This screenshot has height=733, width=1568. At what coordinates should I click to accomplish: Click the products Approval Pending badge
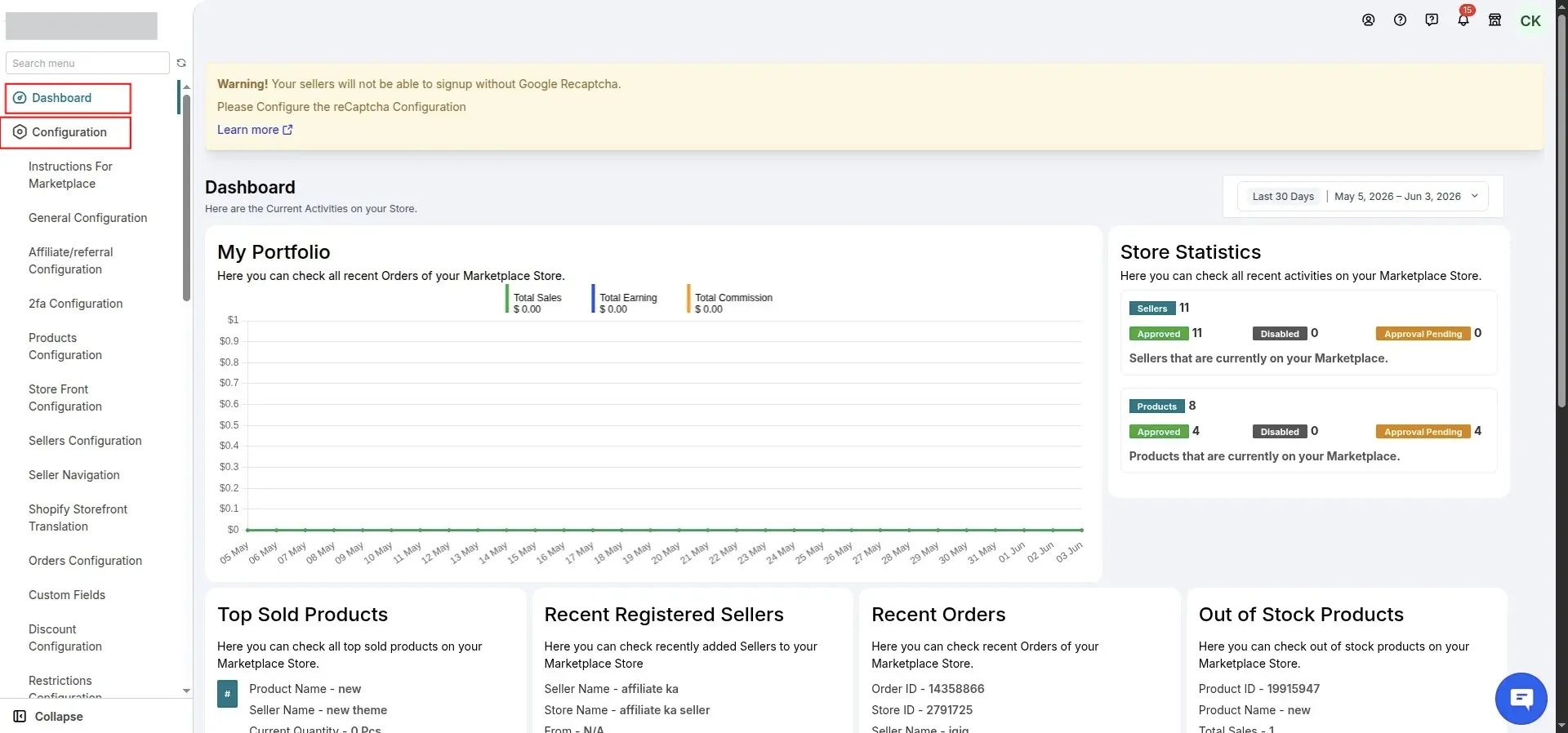click(1423, 432)
